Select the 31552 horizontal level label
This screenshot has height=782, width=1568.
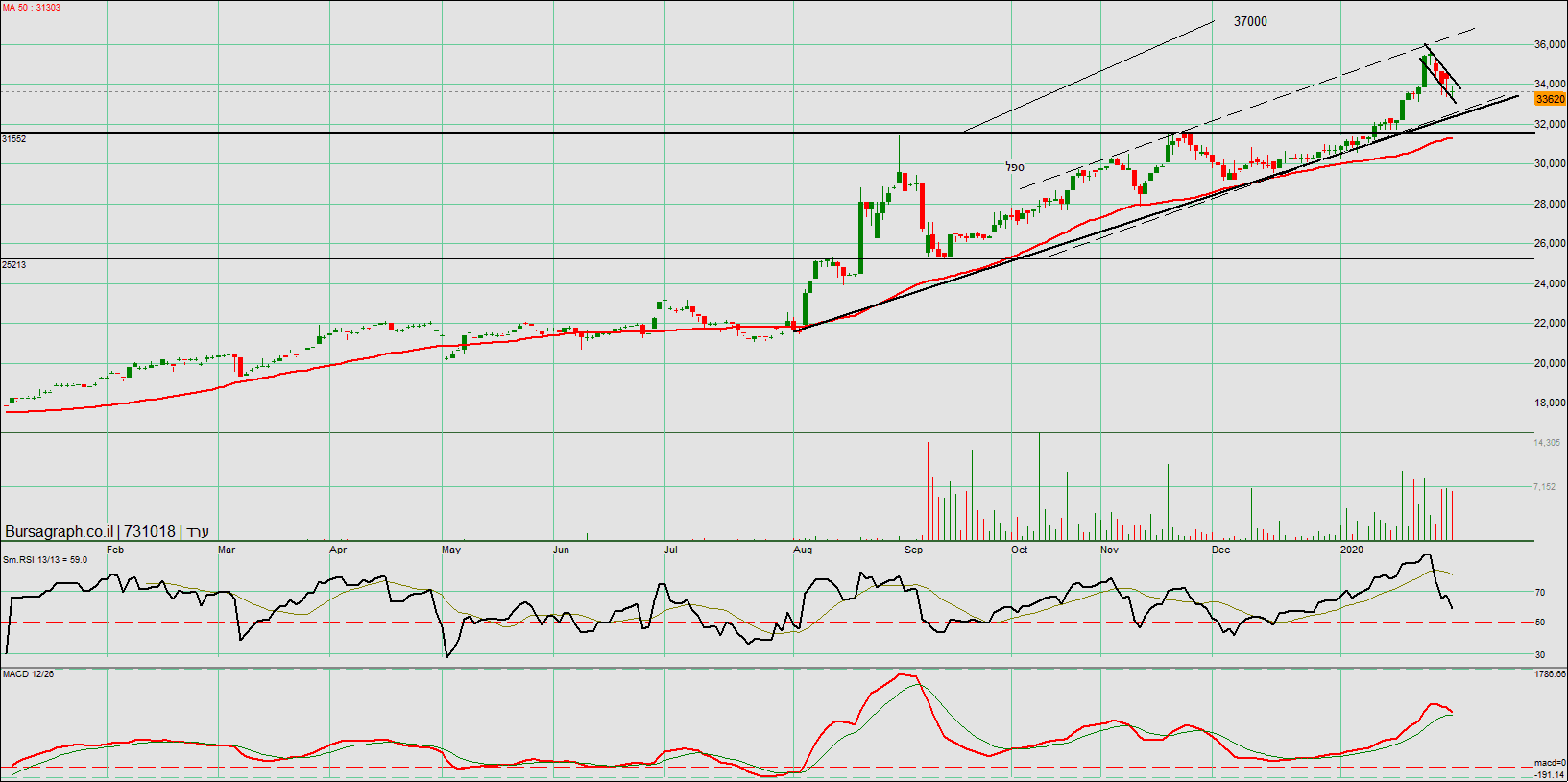point(14,139)
